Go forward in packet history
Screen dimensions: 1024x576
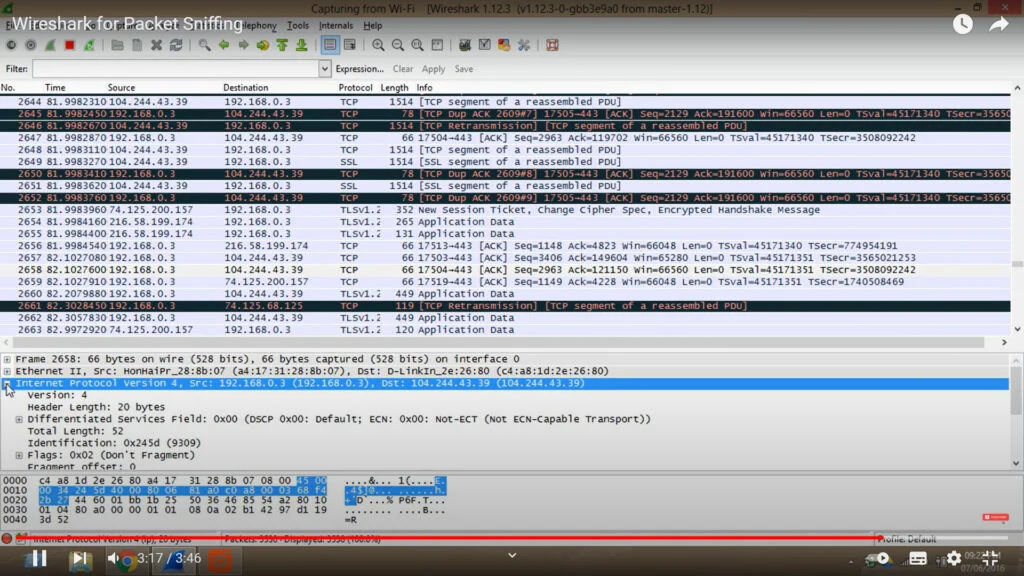click(244, 45)
